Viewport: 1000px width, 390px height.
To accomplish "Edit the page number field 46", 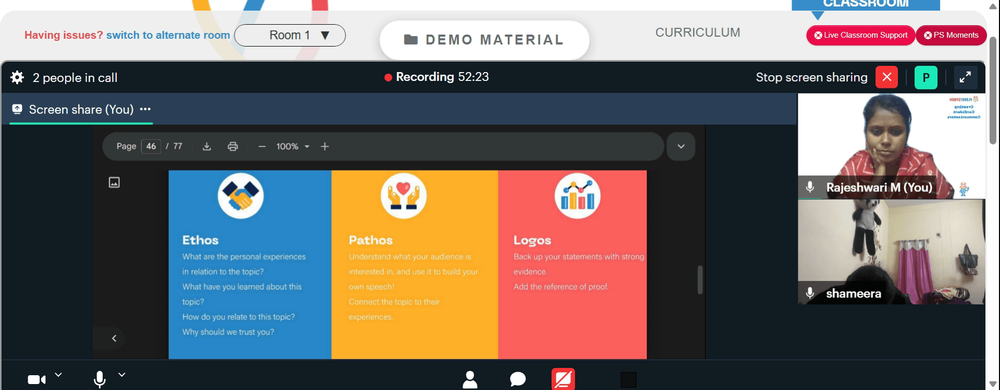I will point(151,147).
